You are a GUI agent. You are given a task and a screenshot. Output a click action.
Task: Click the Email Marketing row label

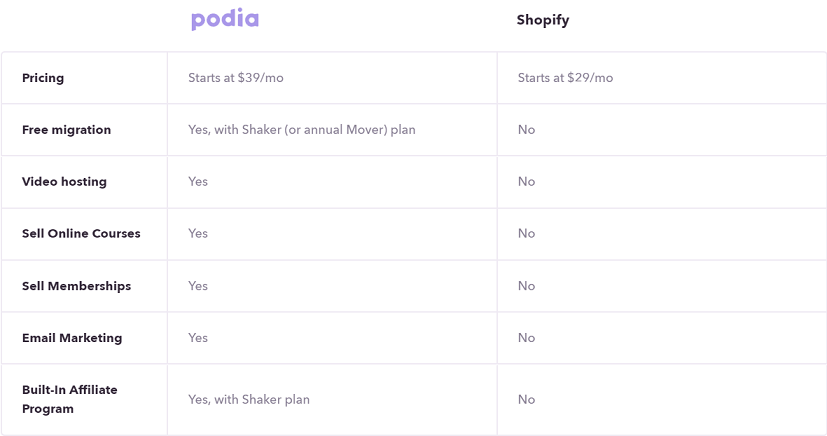click(72, 338)
